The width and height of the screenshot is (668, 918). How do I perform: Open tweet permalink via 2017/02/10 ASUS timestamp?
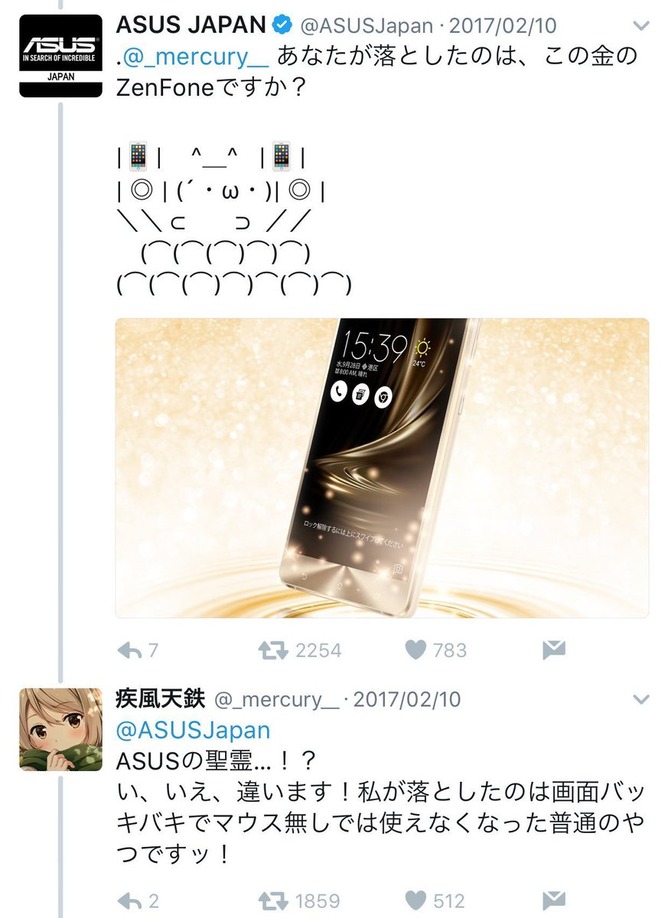click(503, 26)
